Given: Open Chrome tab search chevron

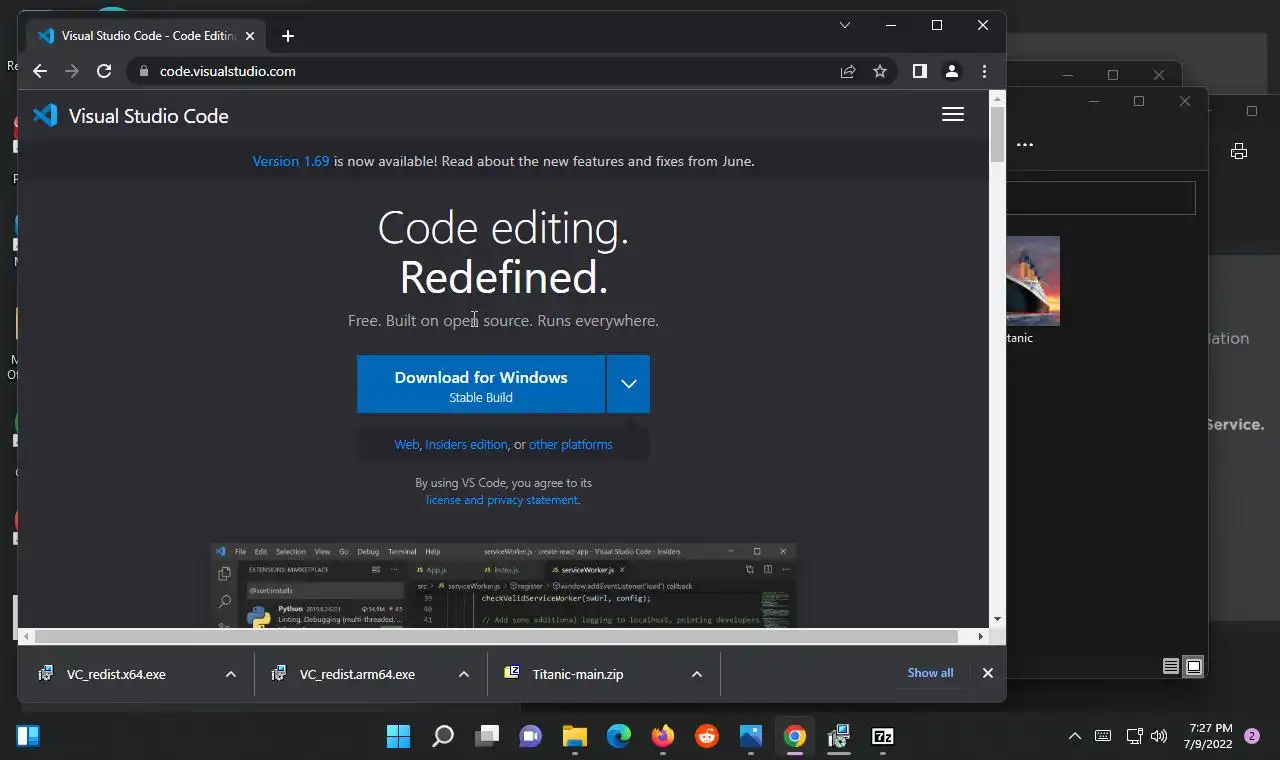Looking at the screenshot, I should click(x=845, y=25).
